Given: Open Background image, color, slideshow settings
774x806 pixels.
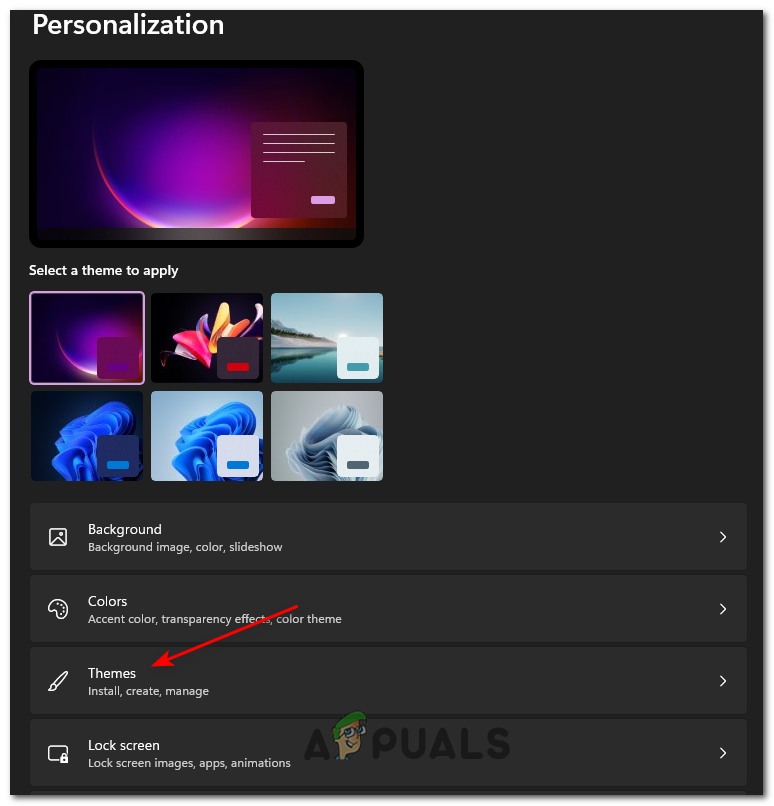Looking at the screenshot, I should (388, 537).
